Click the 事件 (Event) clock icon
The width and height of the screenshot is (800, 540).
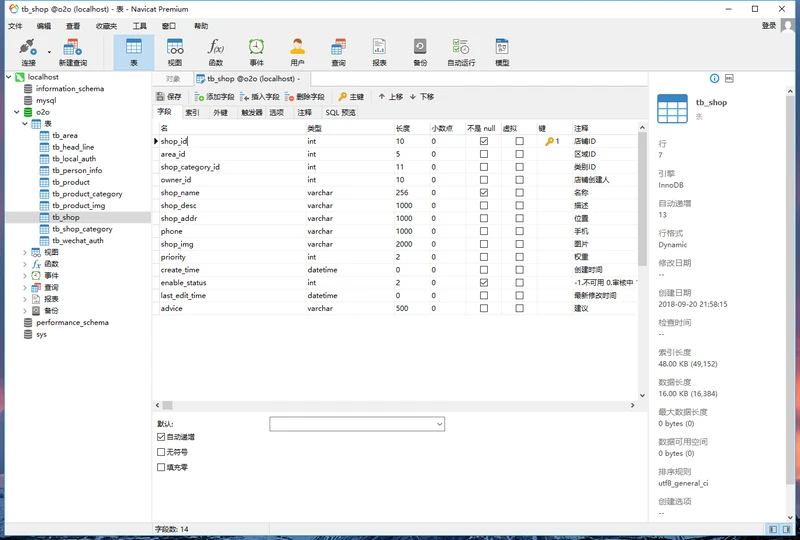tap(256, 51)
